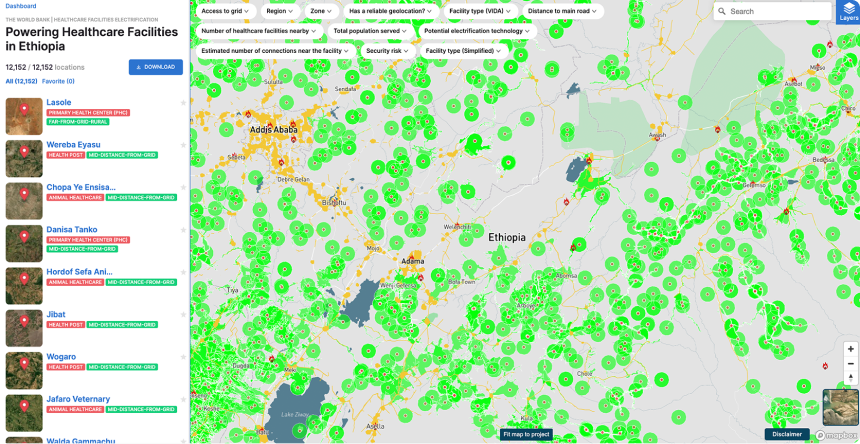This screenshot has height=444, width=860.
Task: Click the search magnifier icon
Action: (722, 11)
